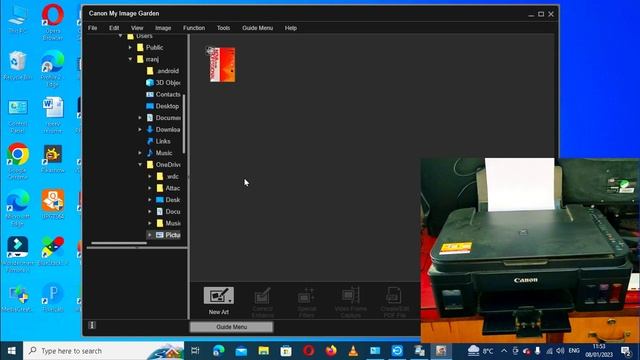Open Microsoft Edge from the taskbar
This screenshot has height=360, width=640.
click(x=219, y=351)
